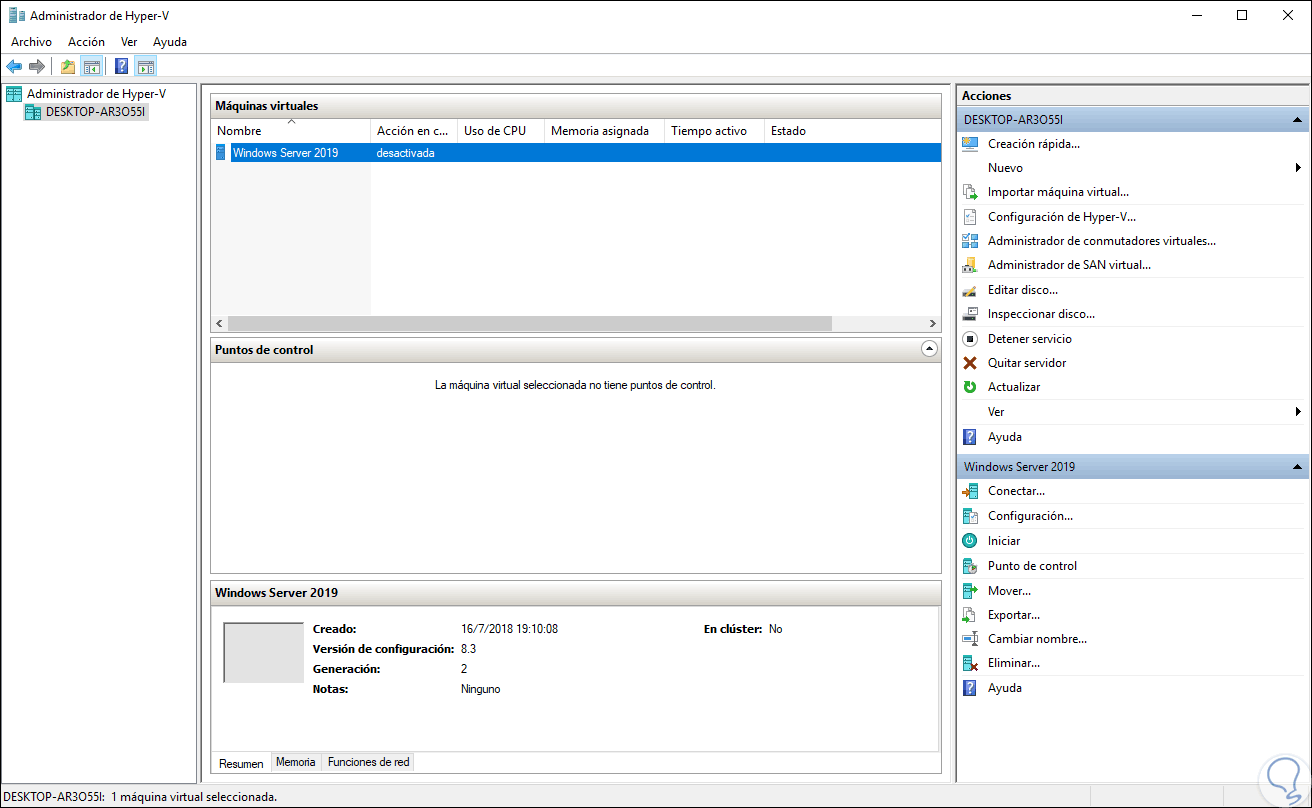Select the Windows Server 2019 row in virtual machines list
The image size is (1312, 808).
576,153
